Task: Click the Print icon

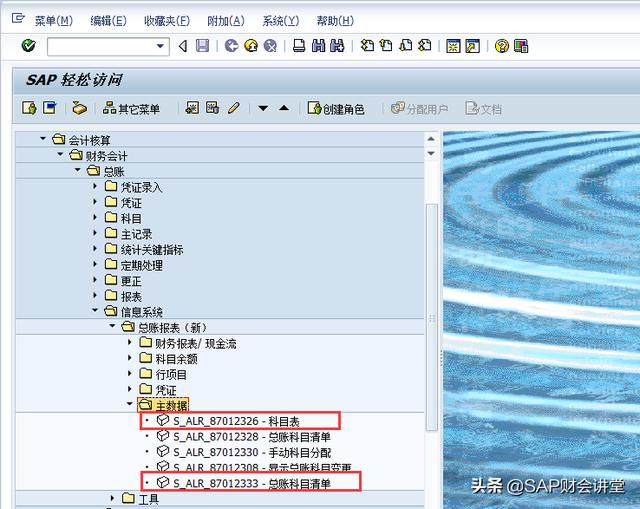Action: [299, 46]
